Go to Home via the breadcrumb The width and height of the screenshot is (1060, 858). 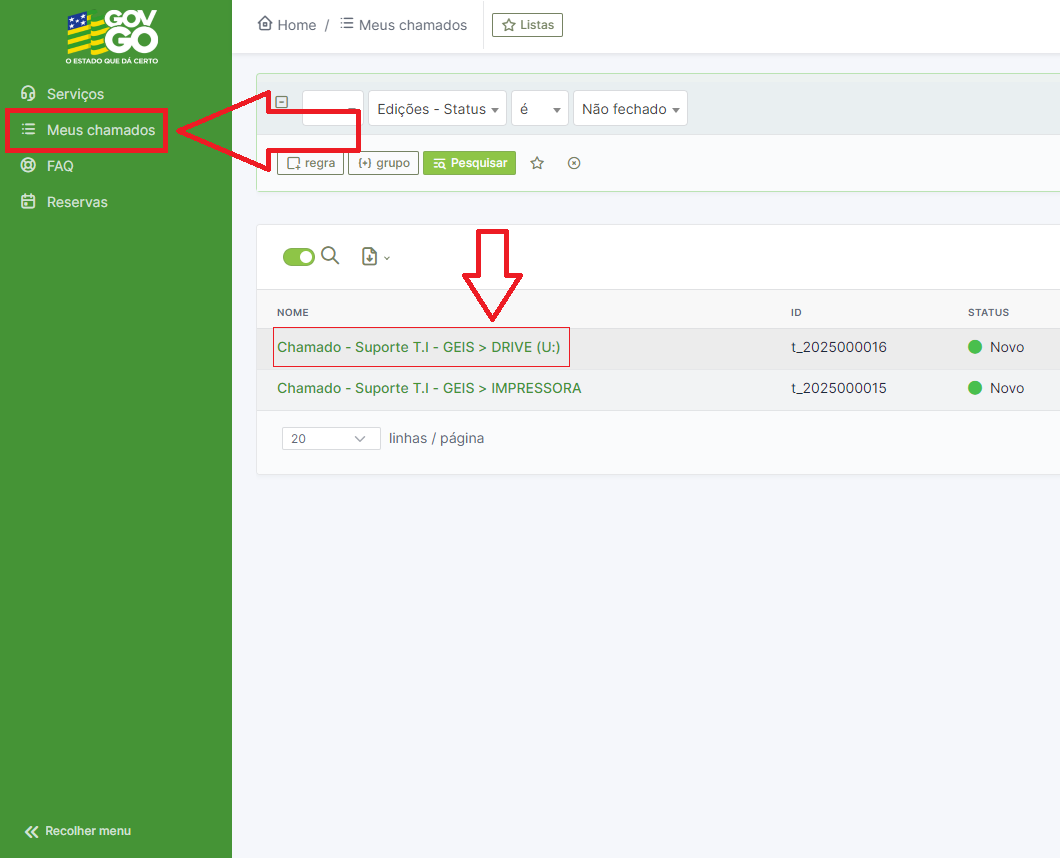287,25
